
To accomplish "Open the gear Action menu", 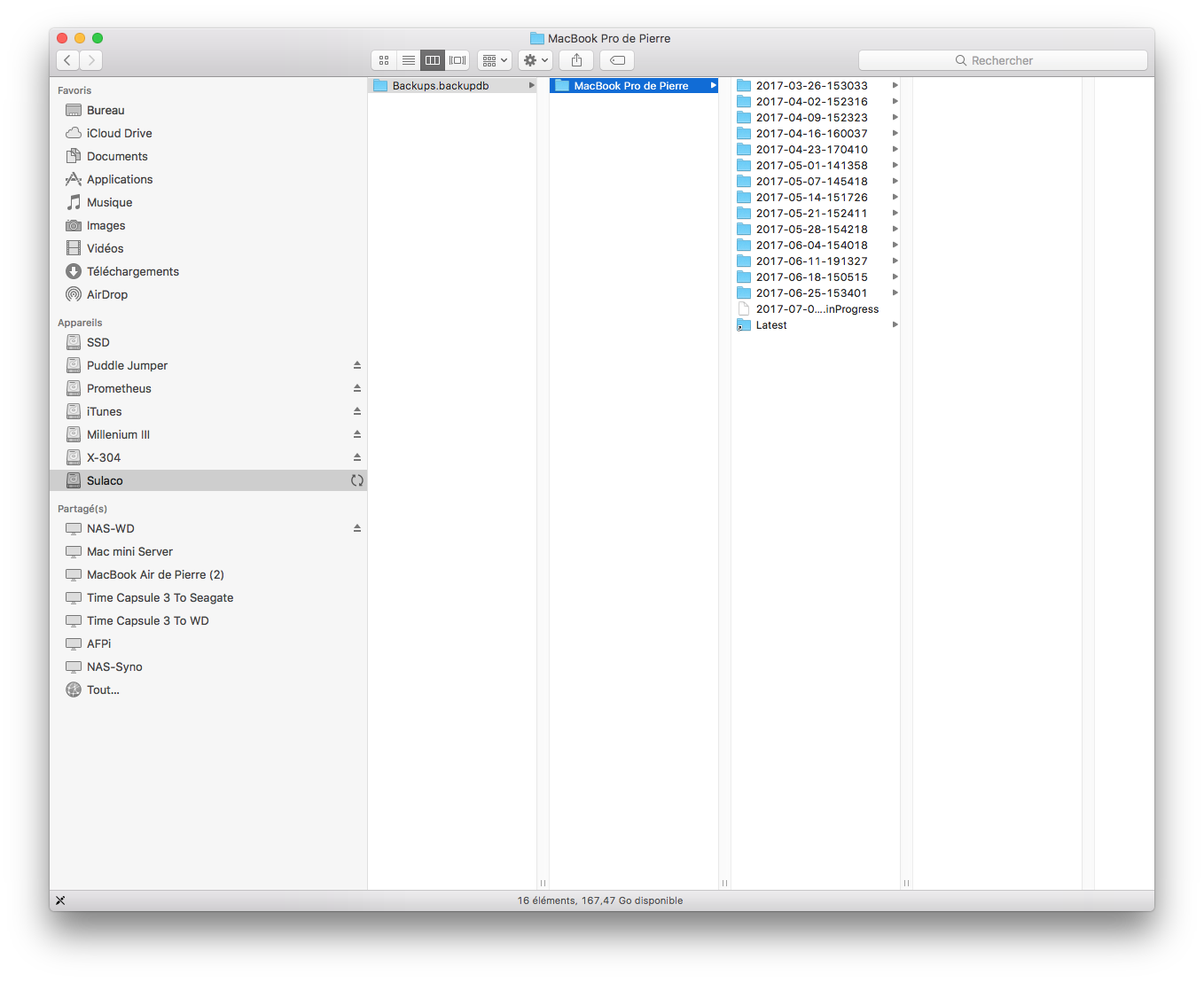I will [x=536, y=60].
